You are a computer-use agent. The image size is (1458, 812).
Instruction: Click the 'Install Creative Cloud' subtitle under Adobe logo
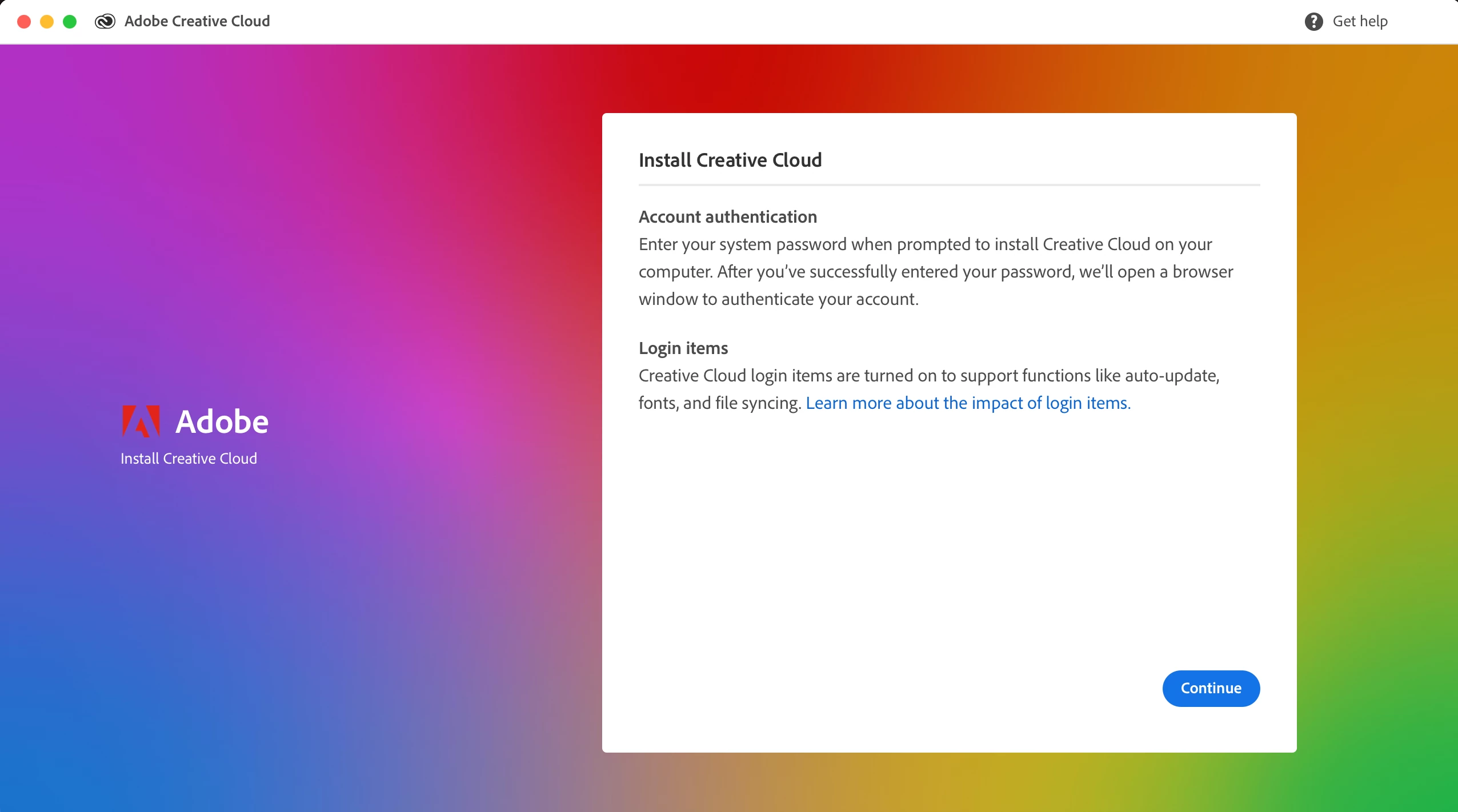point(189,459)
